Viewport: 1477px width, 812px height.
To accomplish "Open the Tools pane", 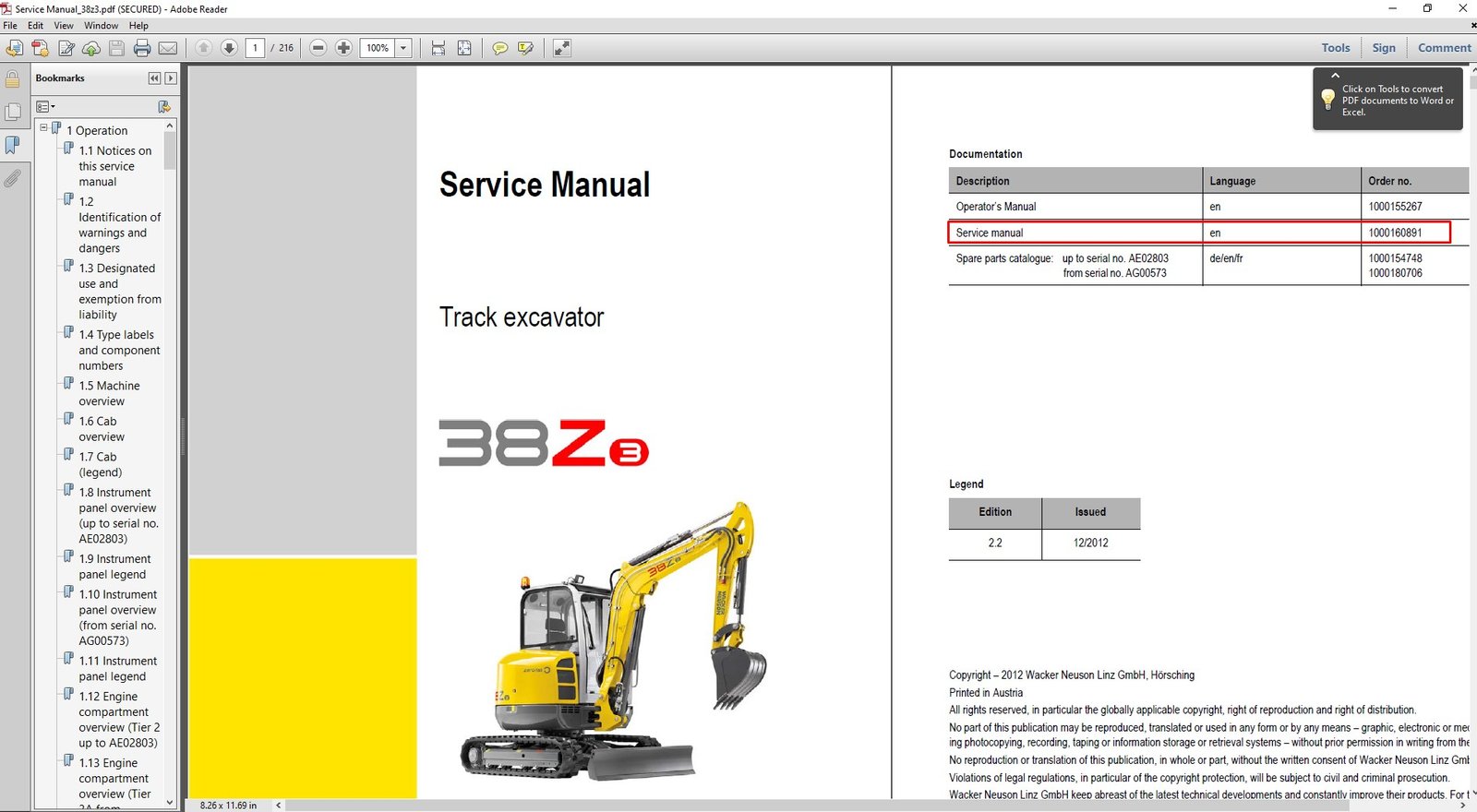I will [x=1335, y=48].
